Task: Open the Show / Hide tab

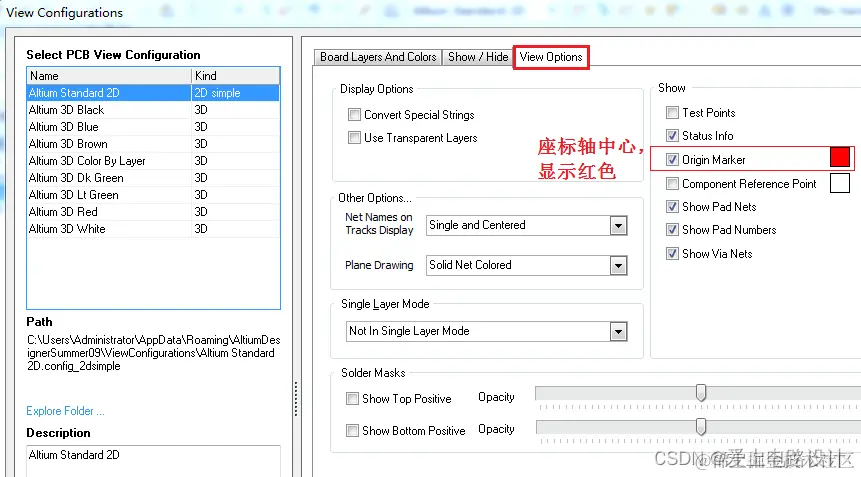Action: click(478, 57)
